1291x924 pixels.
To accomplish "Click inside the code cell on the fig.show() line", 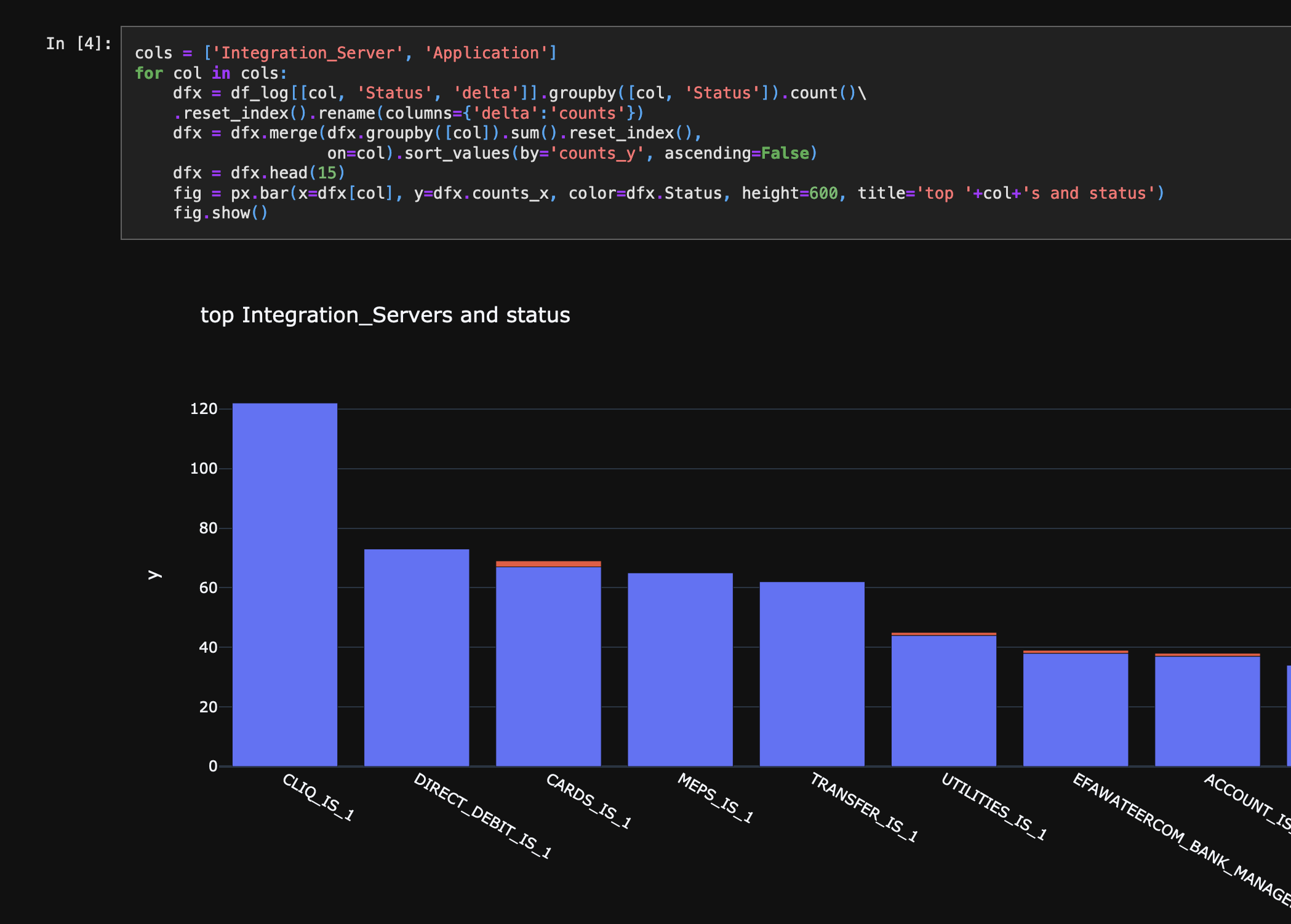I will [220, 213].
